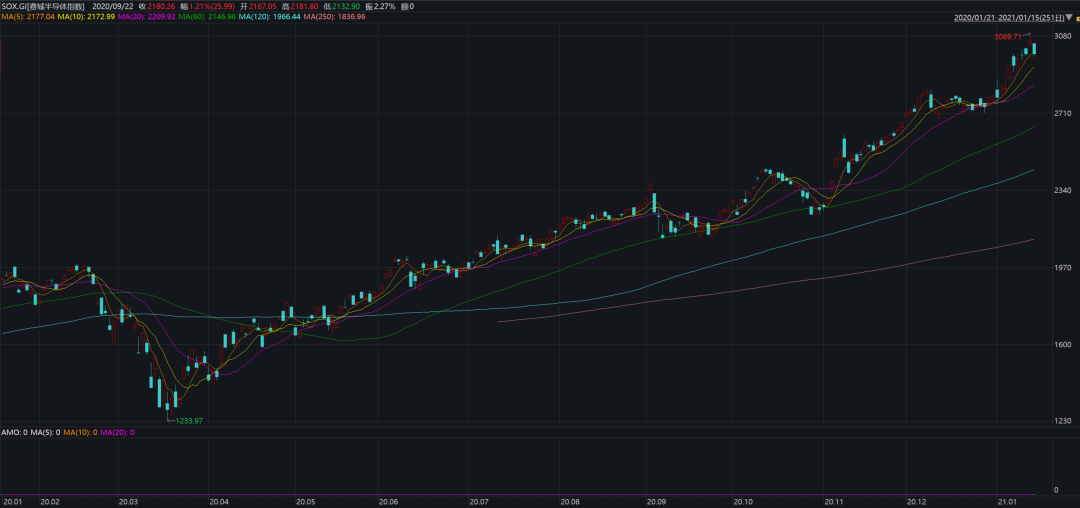Click the amplitude value 振2.27%
This screenshot has height=508, width=1080.
380,6
